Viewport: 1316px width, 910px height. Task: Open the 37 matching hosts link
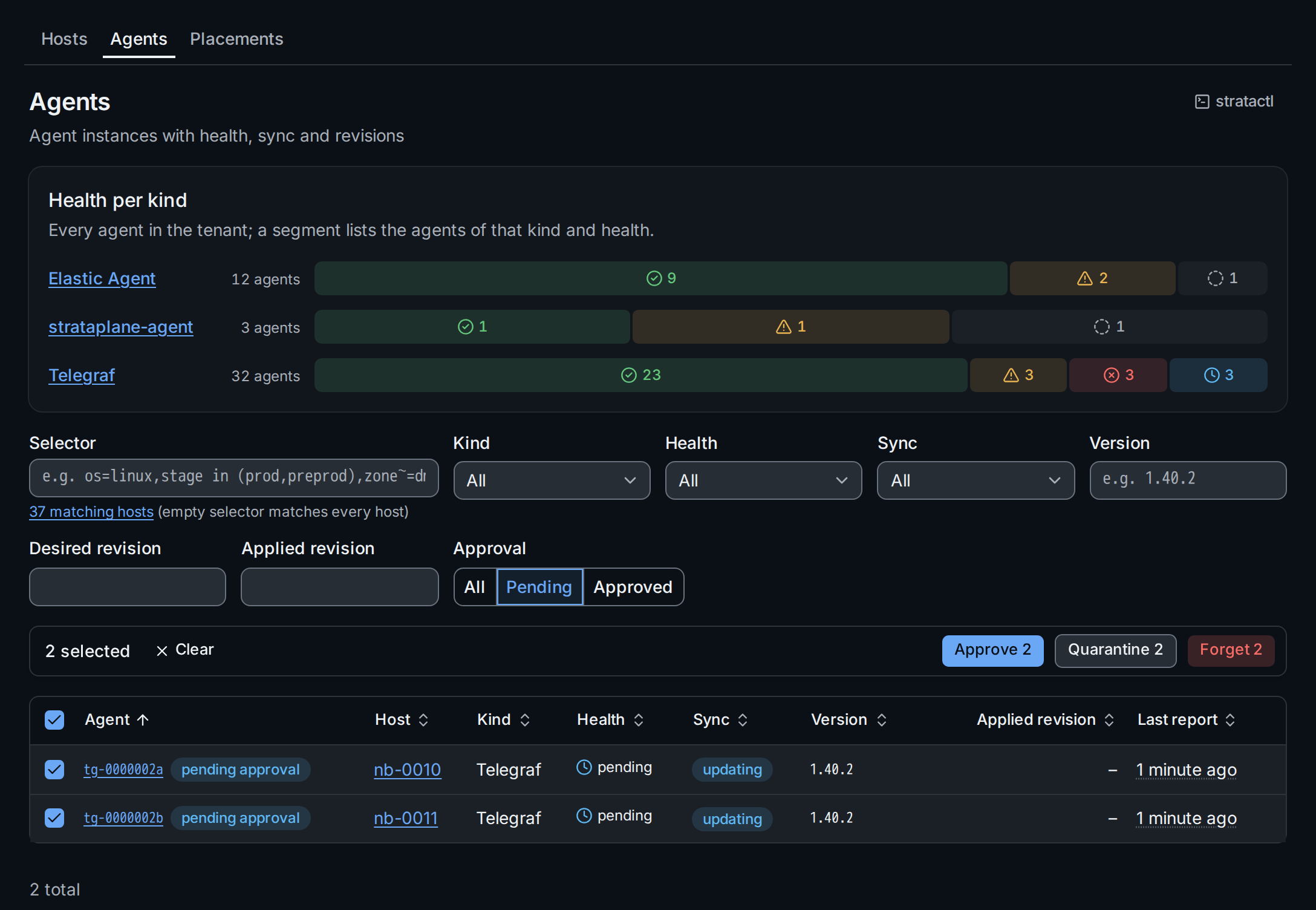(91, 512)
